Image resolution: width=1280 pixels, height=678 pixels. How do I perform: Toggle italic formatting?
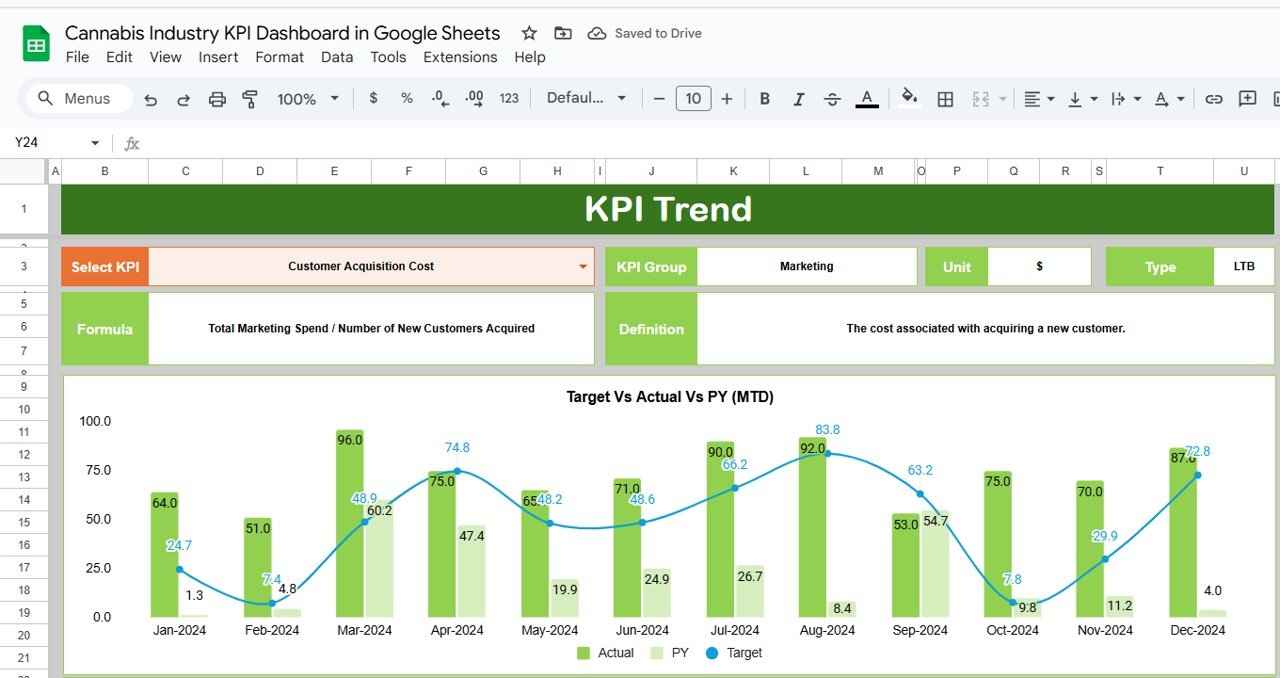(798, 99)
